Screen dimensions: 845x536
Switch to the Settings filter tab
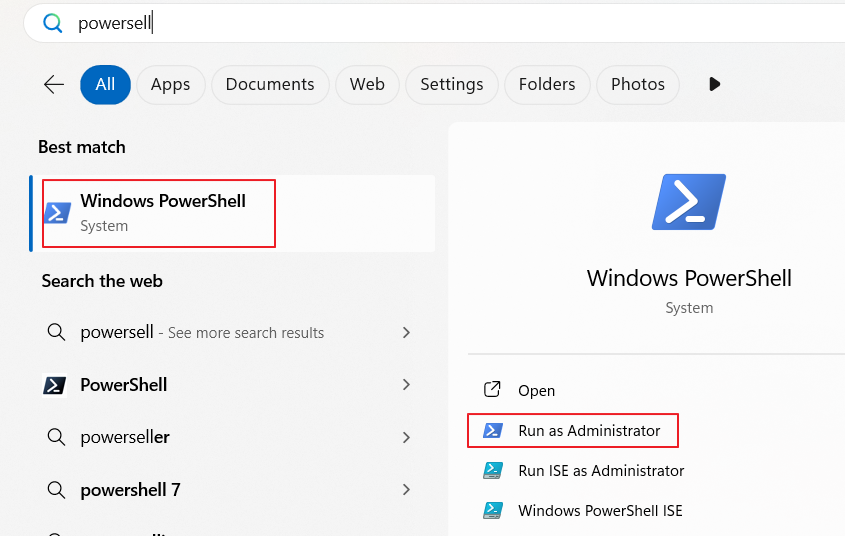tap(452, 85)
